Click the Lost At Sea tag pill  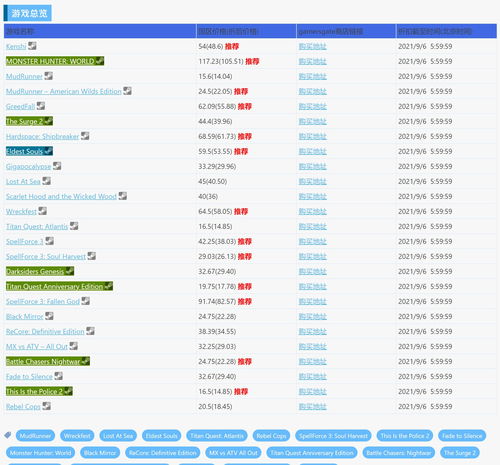pyautogui.click(x=118, y=436)
